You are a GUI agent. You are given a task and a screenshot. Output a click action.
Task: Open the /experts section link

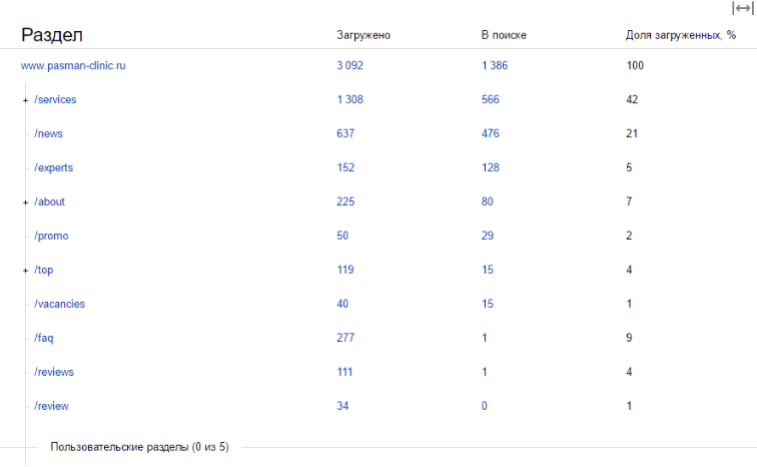[x=54, y=168]
